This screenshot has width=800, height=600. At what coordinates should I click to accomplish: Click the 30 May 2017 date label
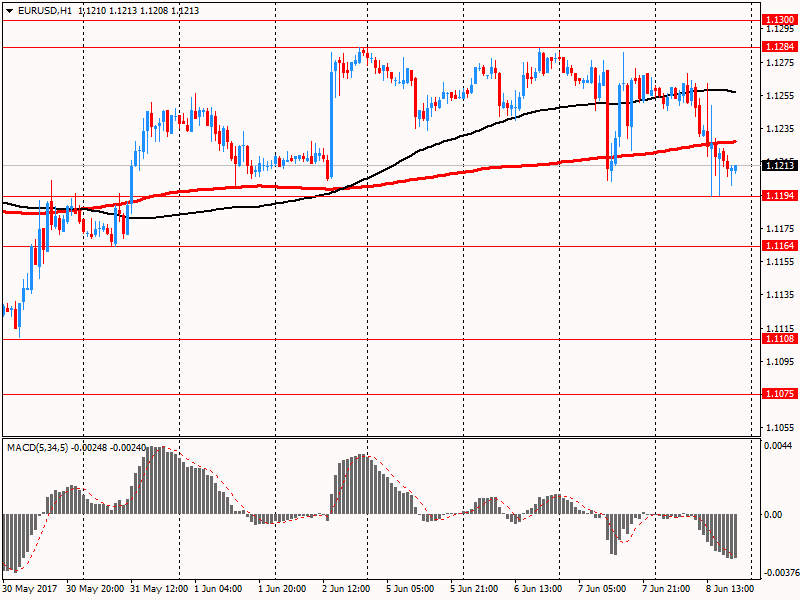pos(30,589)
